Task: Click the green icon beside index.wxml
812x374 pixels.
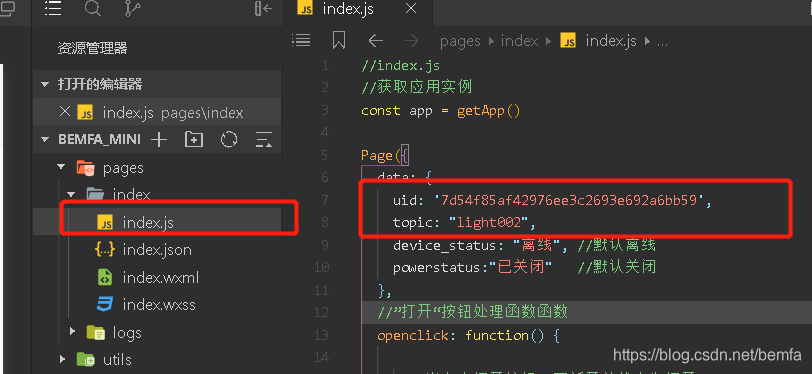Action: pyautogui.click(x=105, y=278)
